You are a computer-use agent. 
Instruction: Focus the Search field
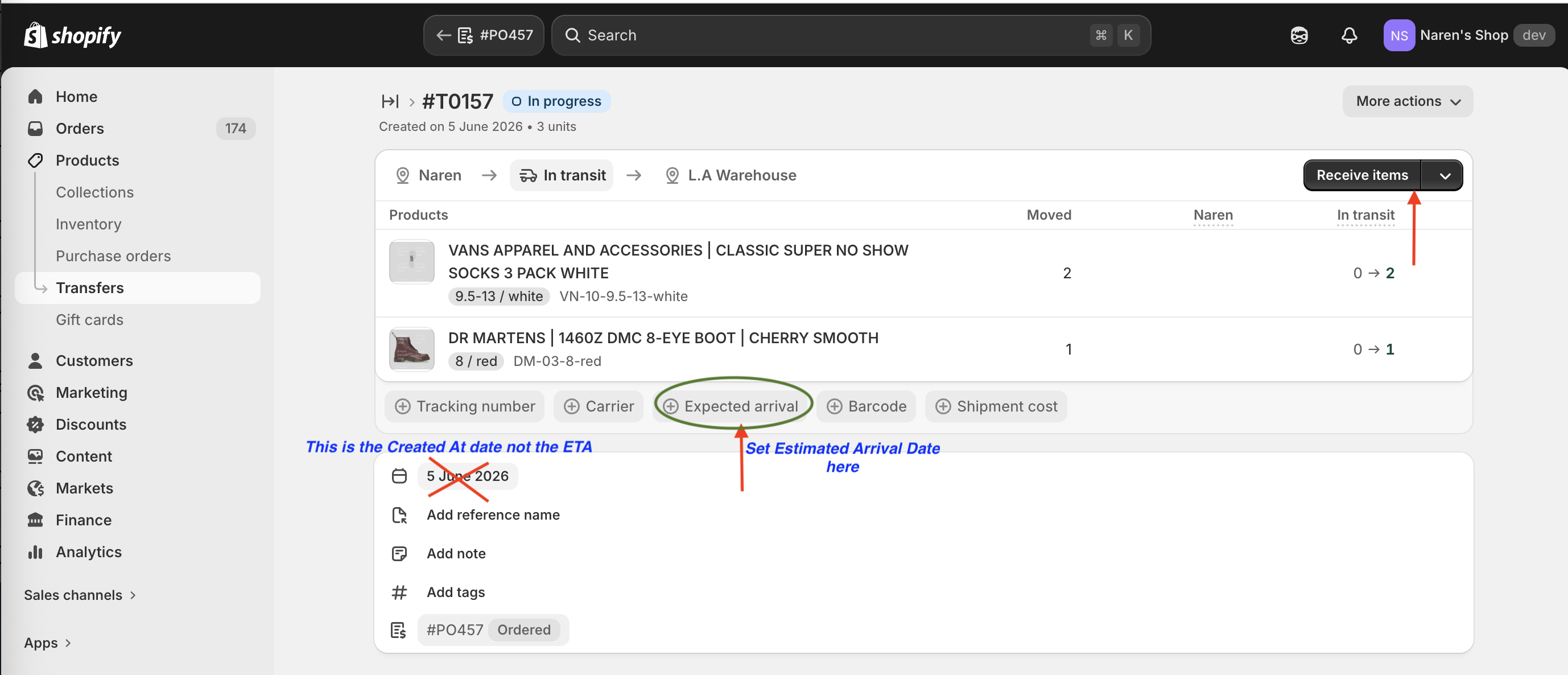point(851,35)
